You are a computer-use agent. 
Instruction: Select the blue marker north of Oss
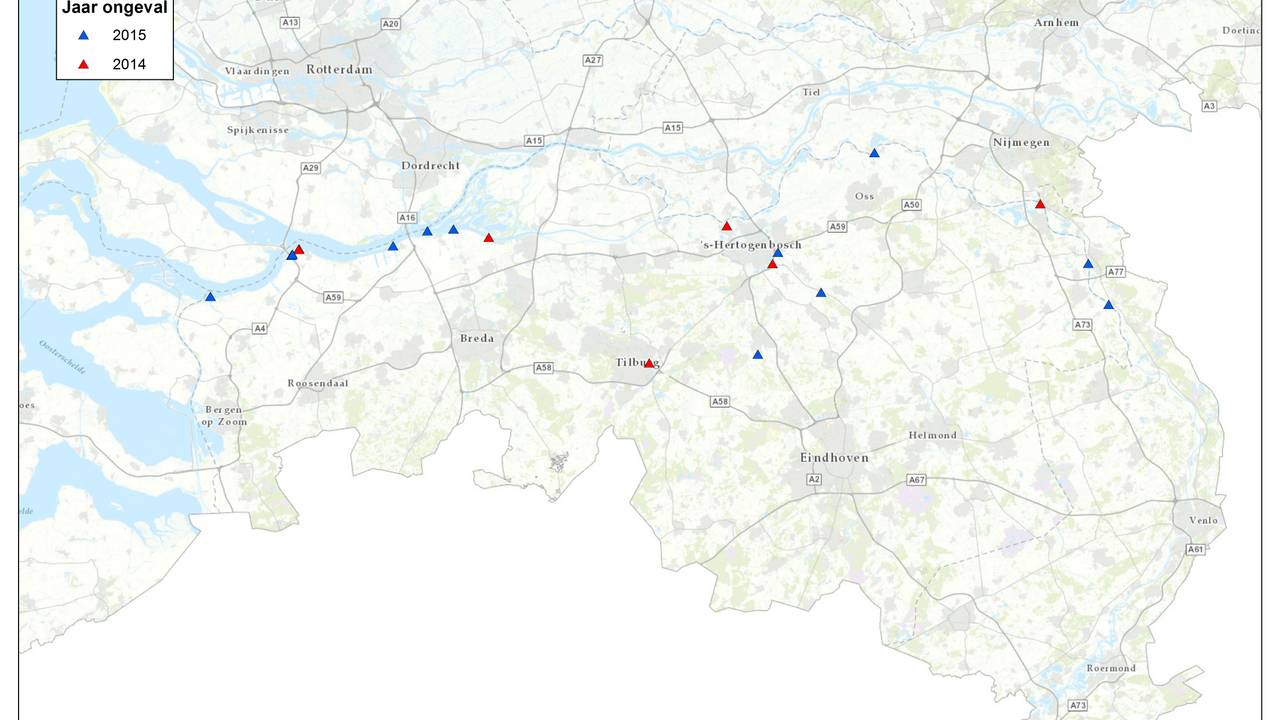(875, 153)
